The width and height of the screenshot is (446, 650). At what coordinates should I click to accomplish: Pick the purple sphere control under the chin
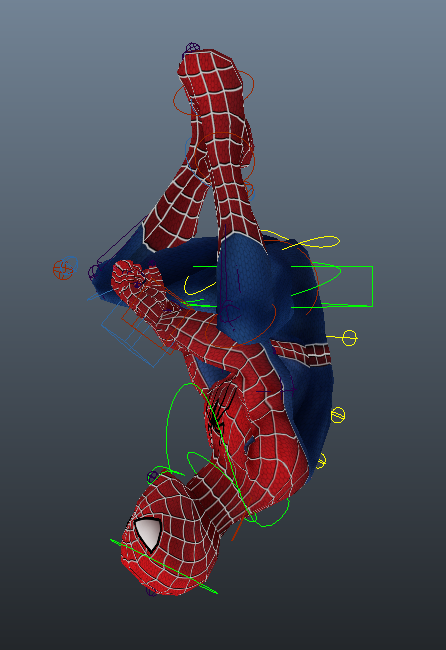point(153,477)
